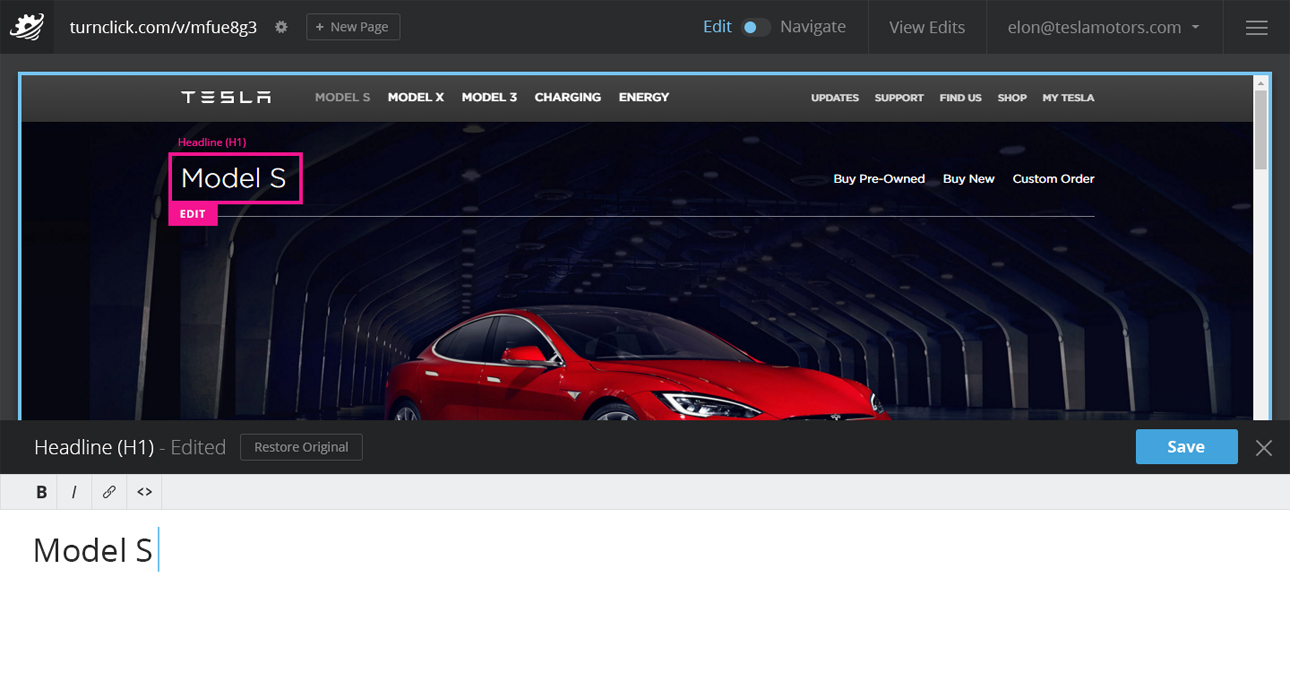1290x681 pixels.
Task: Open the Model X menu item
Action: [x=415, y=97]
